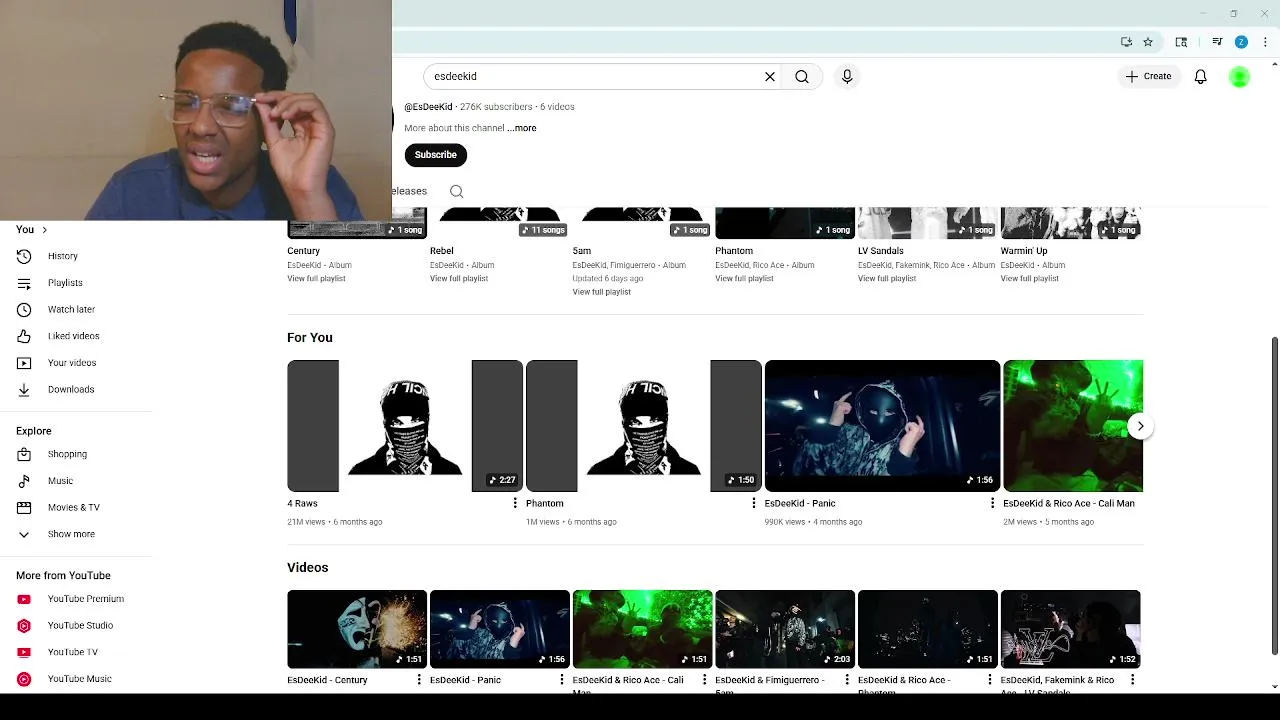Screen dimensions: 1280x720
Task: Search within the channel icon
Action: [457, 191]
